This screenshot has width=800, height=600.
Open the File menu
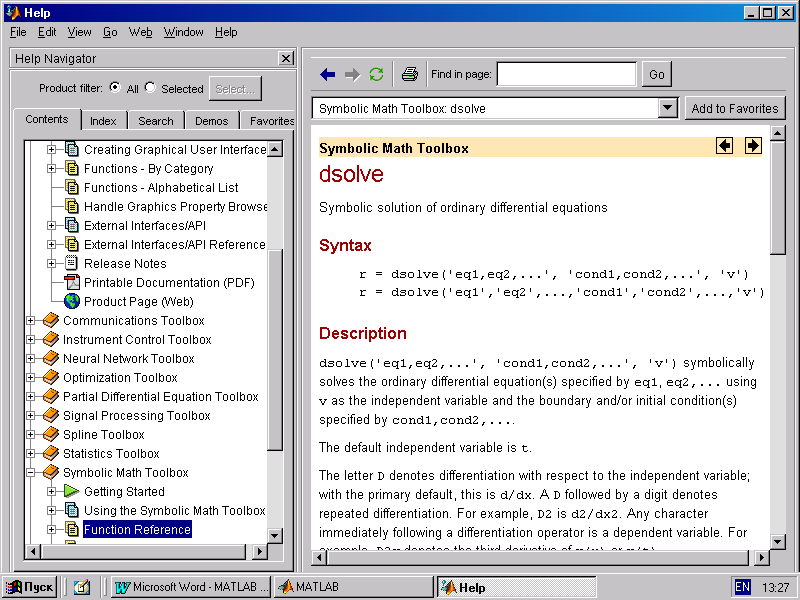(x=18, y=32)
